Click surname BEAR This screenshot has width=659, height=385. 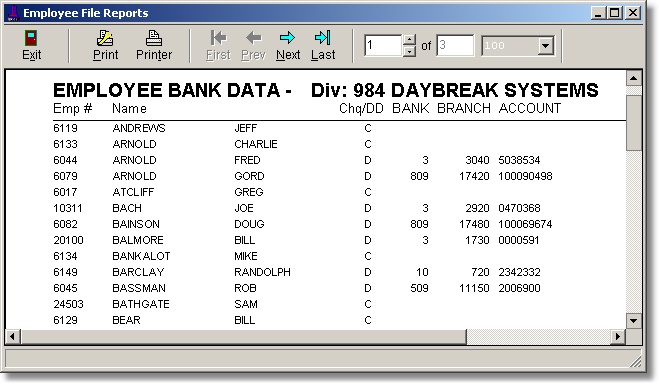(x=126, y=320)
